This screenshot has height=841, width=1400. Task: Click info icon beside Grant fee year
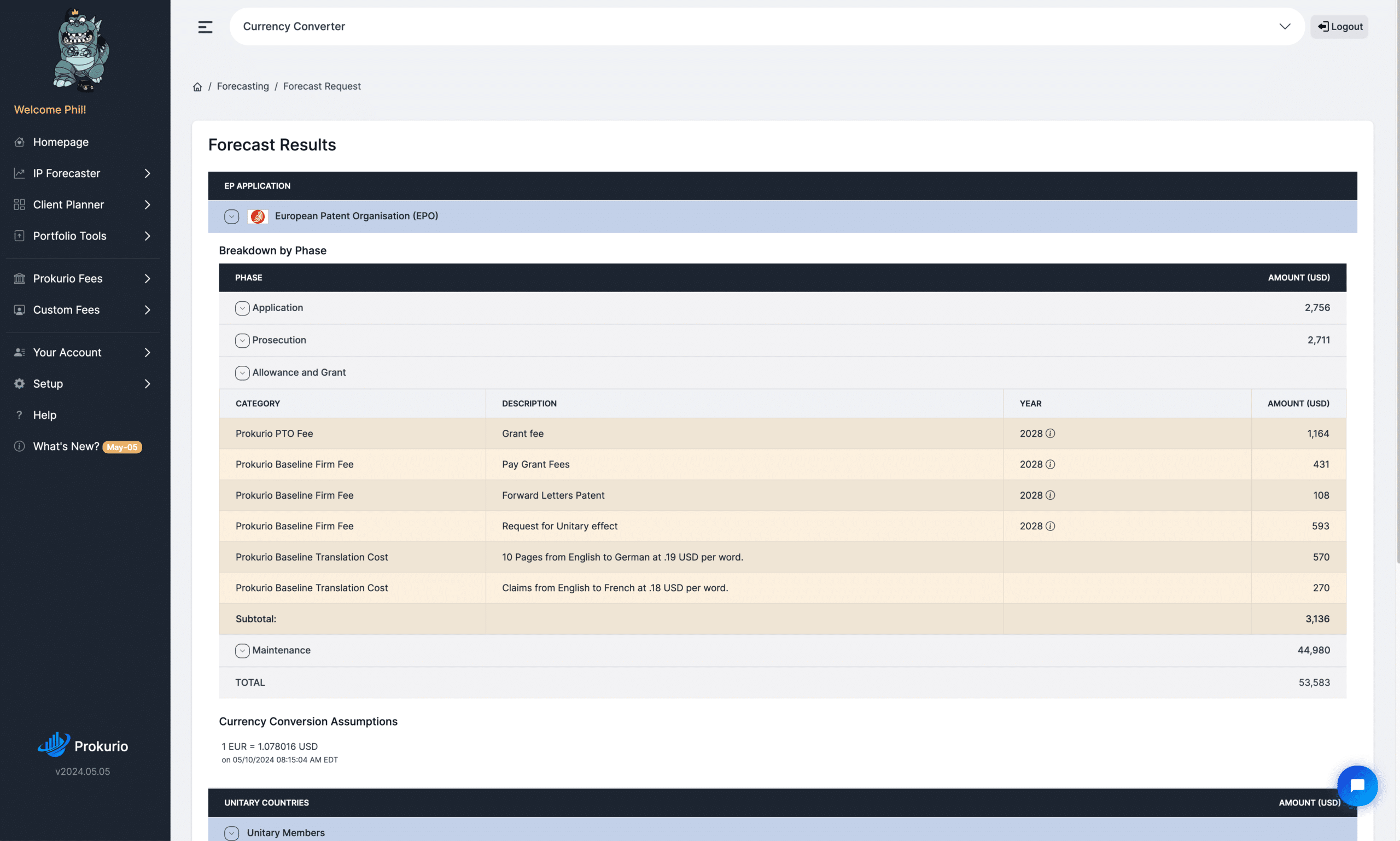pos(1051,434)
